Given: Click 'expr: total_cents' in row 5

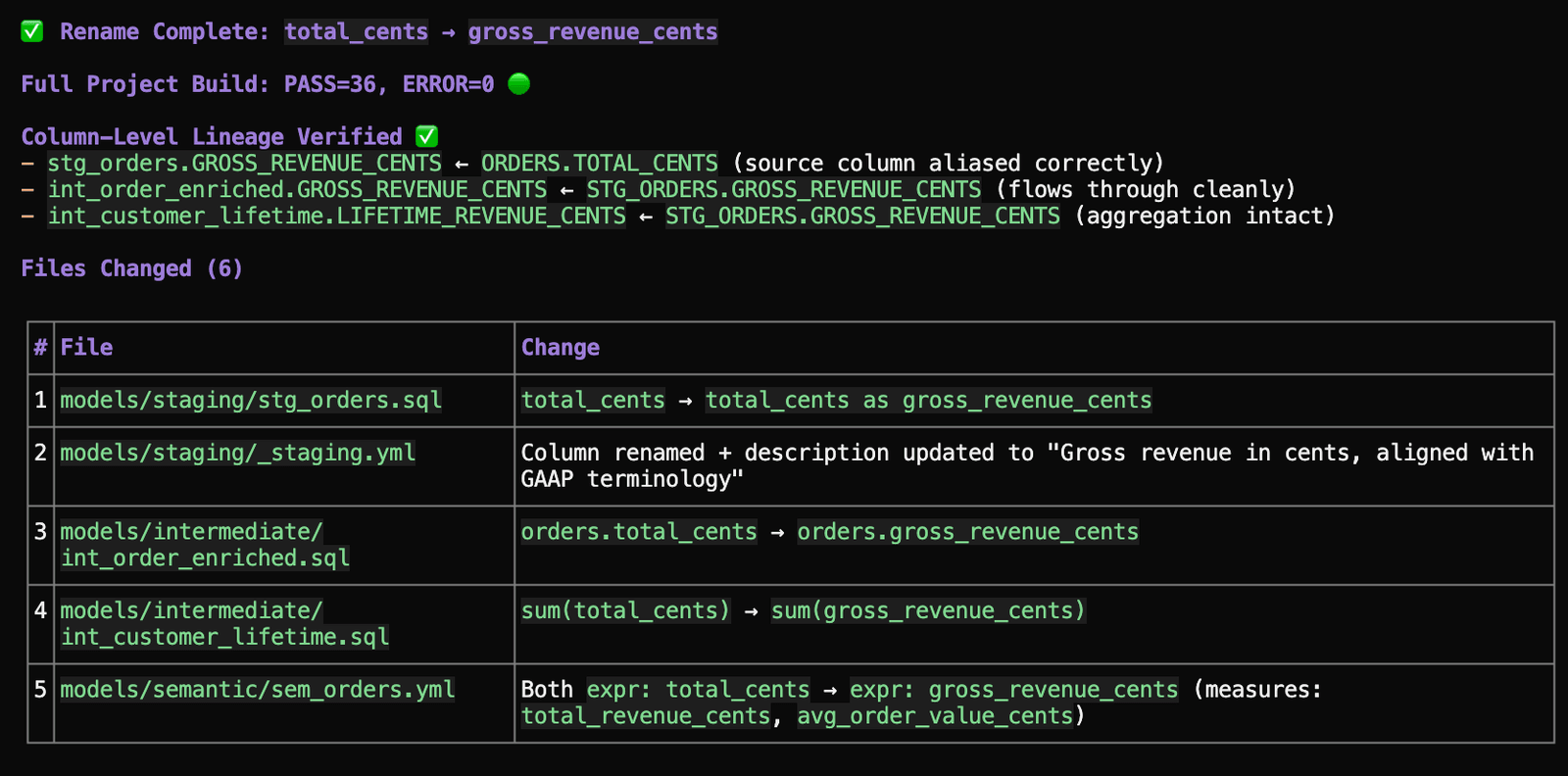Looking at the screenshot, I should point(699,690).
